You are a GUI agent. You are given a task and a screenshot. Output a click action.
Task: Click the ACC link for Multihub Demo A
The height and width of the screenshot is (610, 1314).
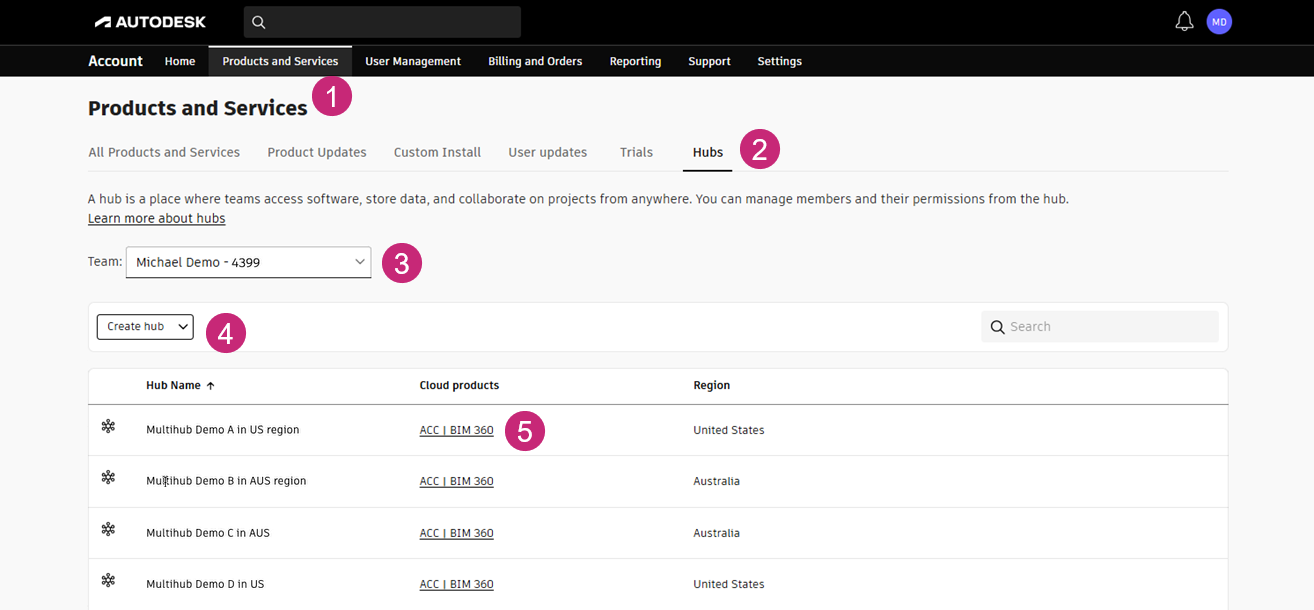tap(430, 429)
